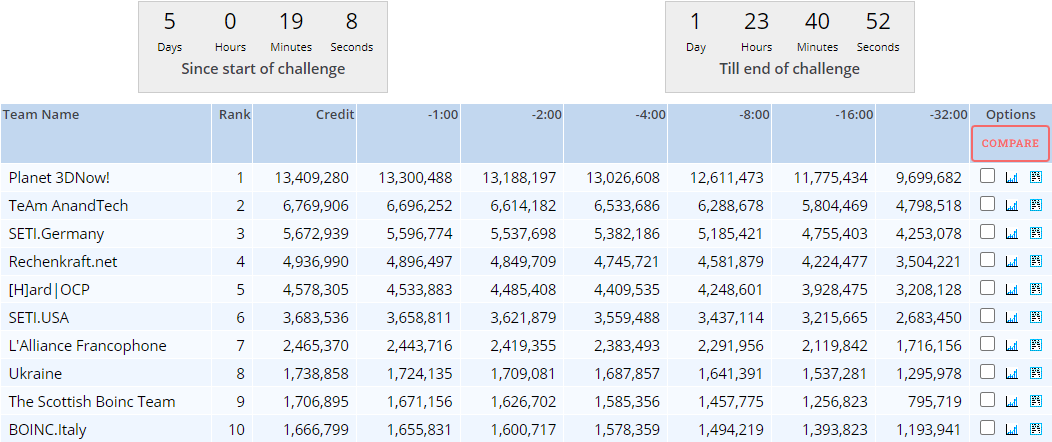The height and width of the screenshot is (442, 1052).
Task: Open the chart icon for SETI.Germany
Action: click(x=1011, y=233)
